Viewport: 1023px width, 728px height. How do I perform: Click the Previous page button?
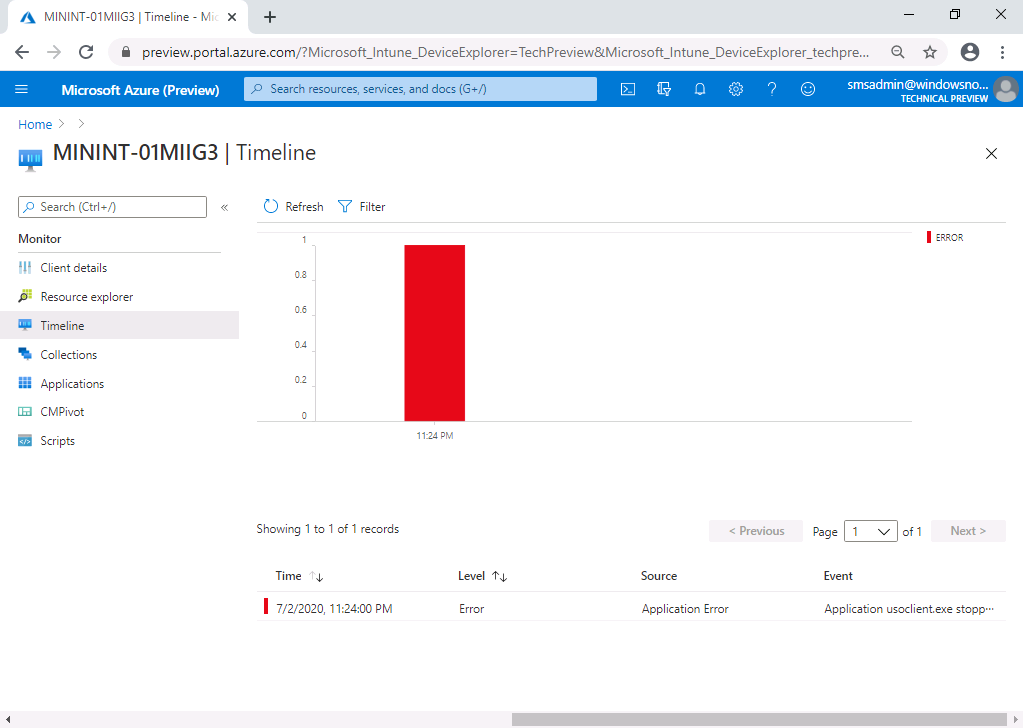[x=756, y=531]
